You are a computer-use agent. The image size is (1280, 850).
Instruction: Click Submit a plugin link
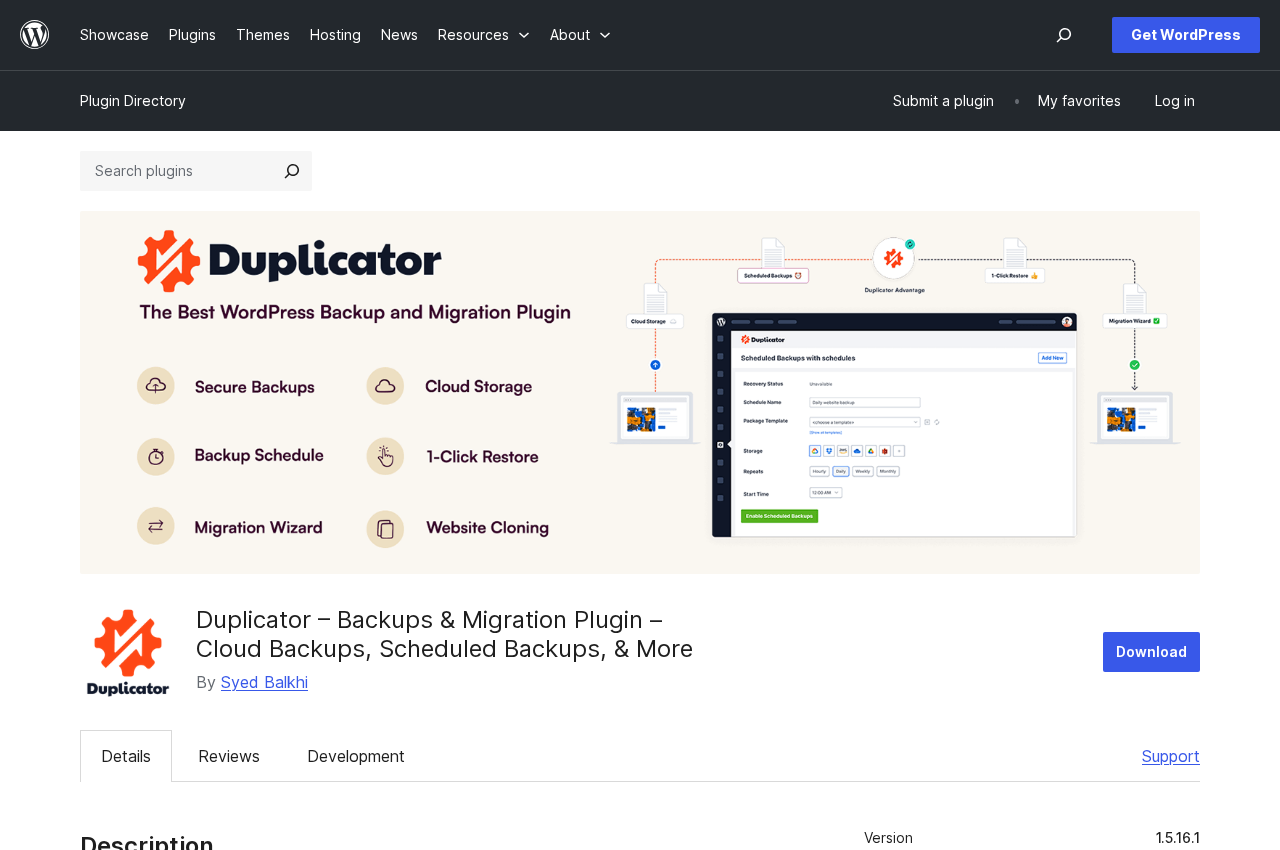943,101
